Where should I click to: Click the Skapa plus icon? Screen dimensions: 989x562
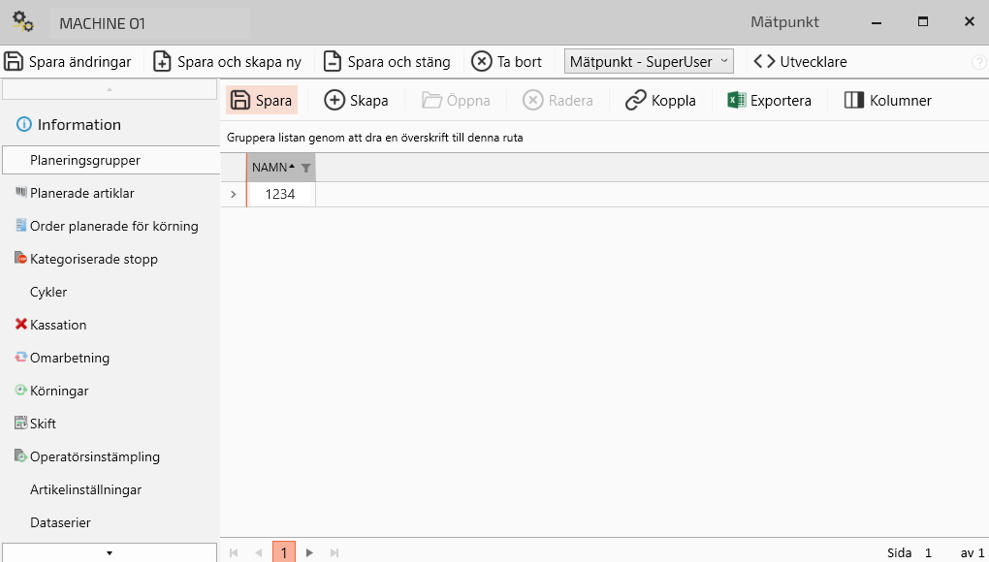[335, 100]
